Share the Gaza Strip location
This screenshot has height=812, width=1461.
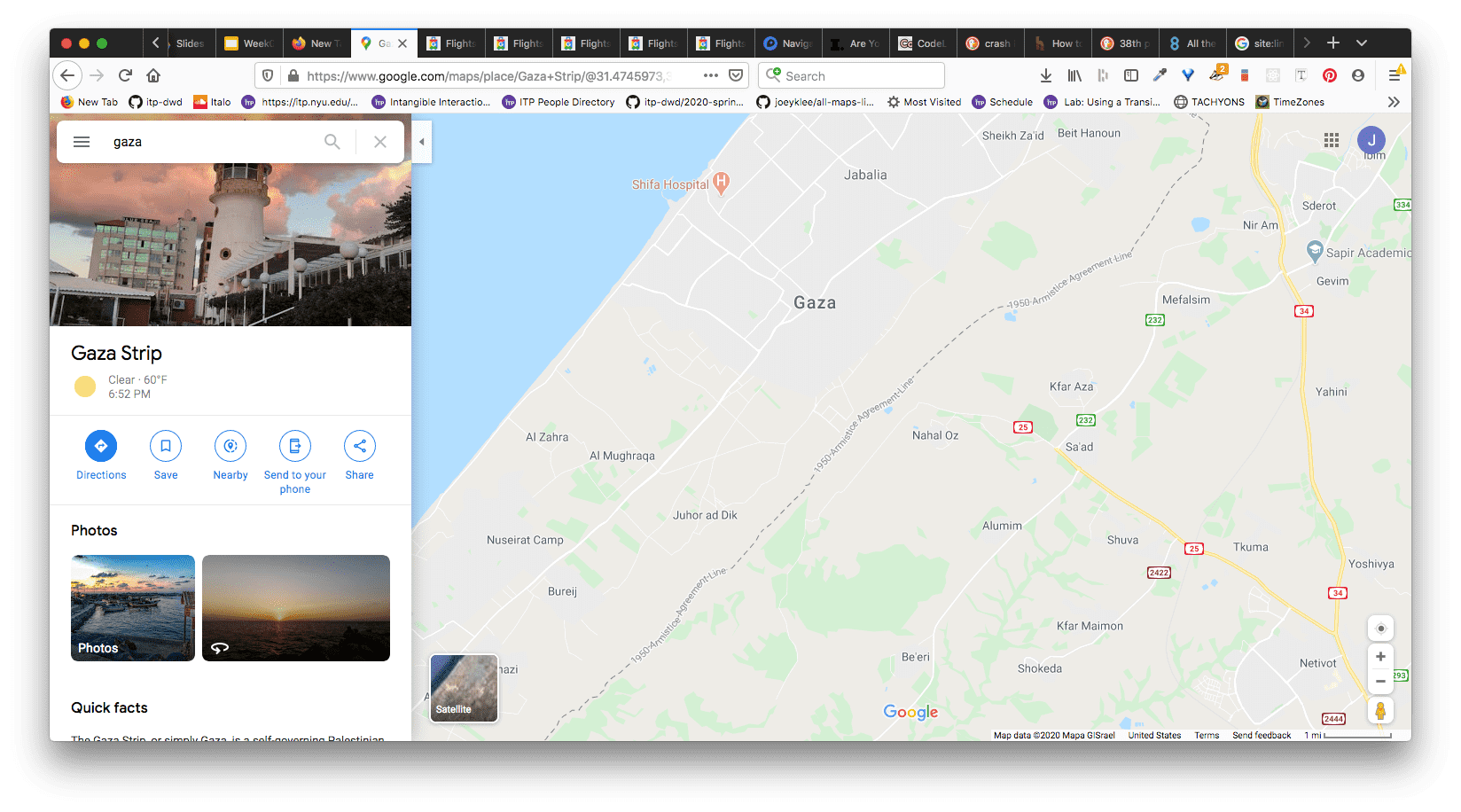tap(360, 446)
